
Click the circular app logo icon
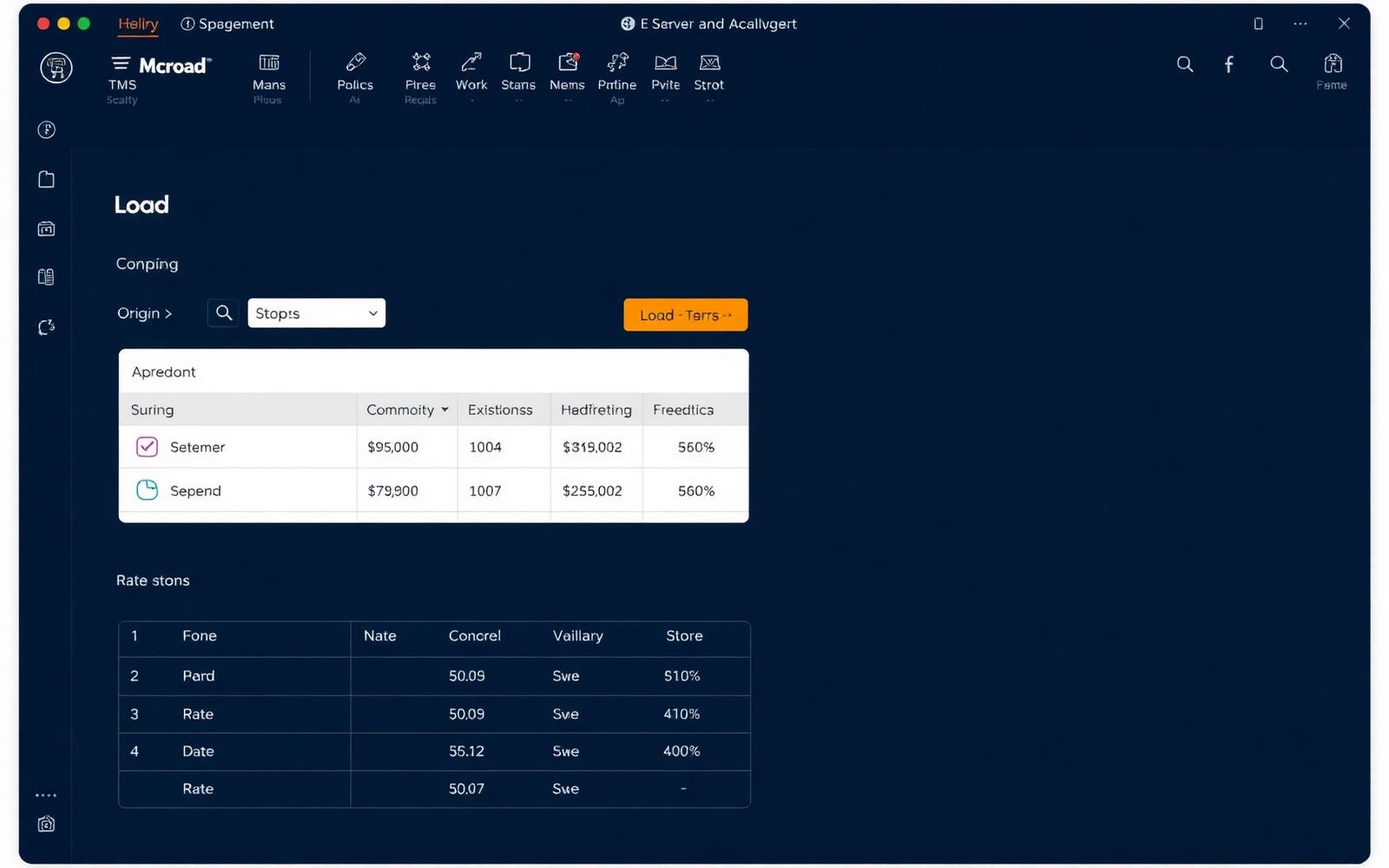[x=56, y=67]
